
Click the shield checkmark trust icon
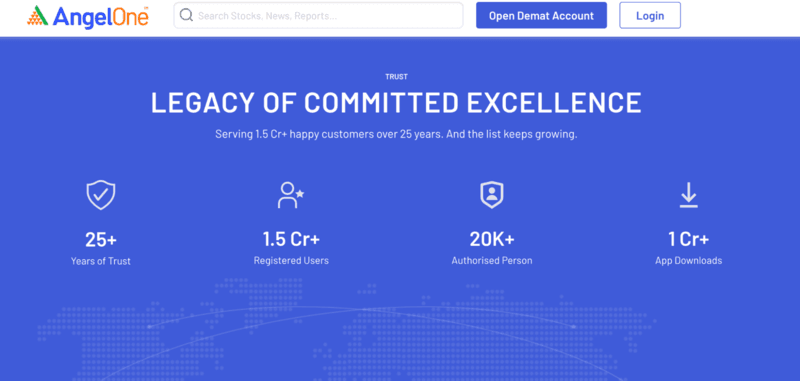pyautogui.click(x=101, y=195)
